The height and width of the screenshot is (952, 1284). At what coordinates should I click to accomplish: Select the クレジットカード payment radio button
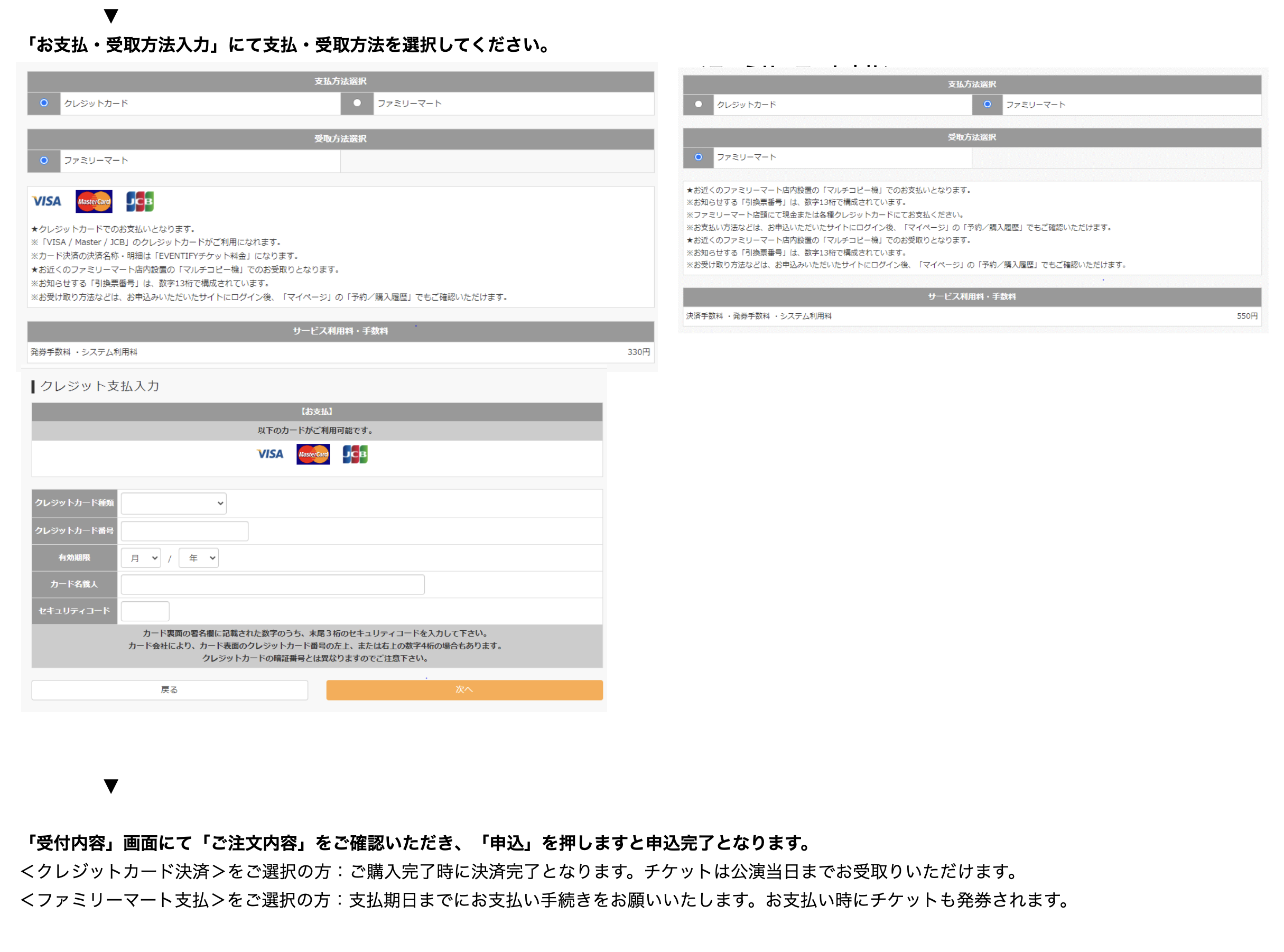(43, 104)
